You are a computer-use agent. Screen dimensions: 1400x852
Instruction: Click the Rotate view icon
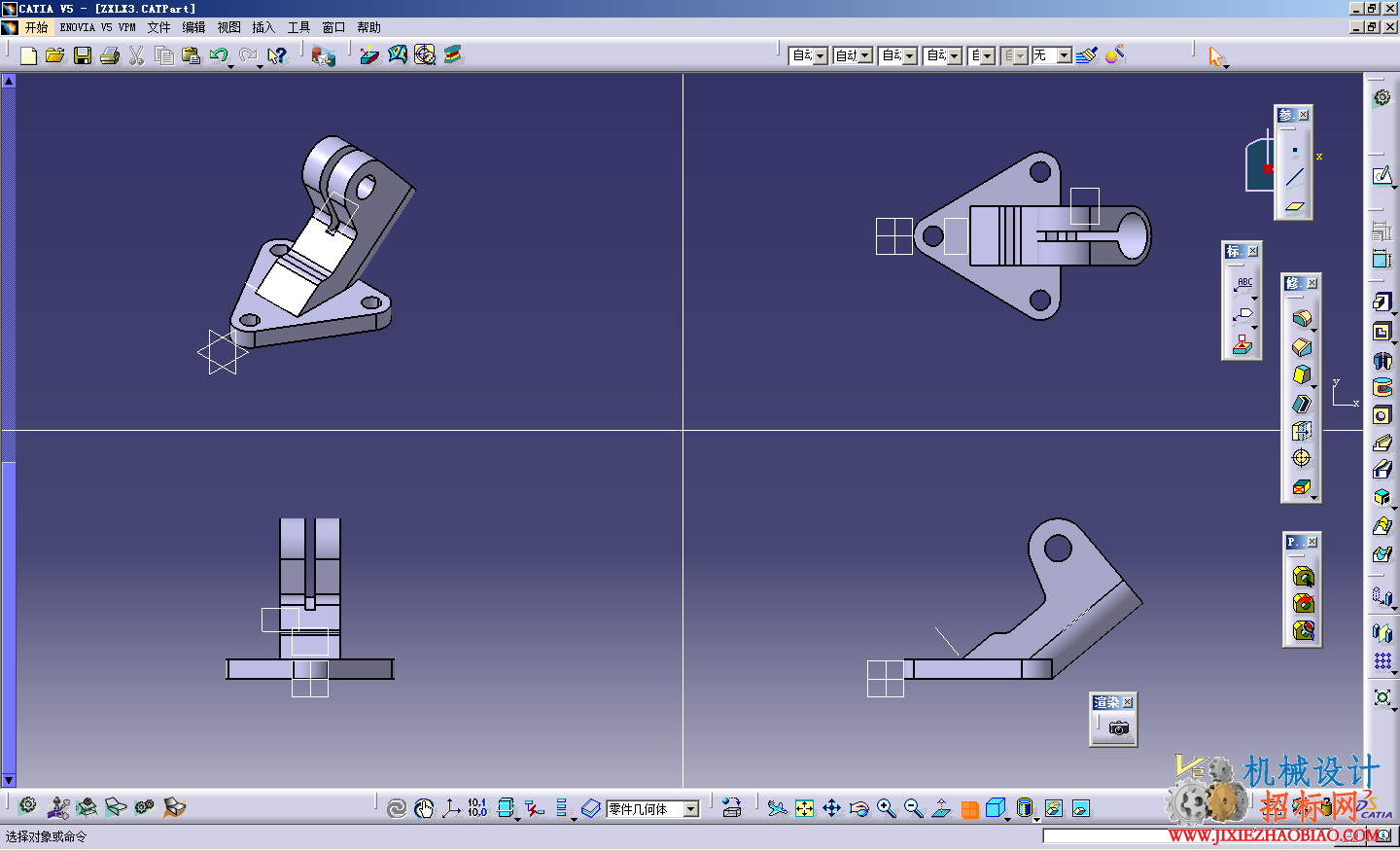[858, 808]
